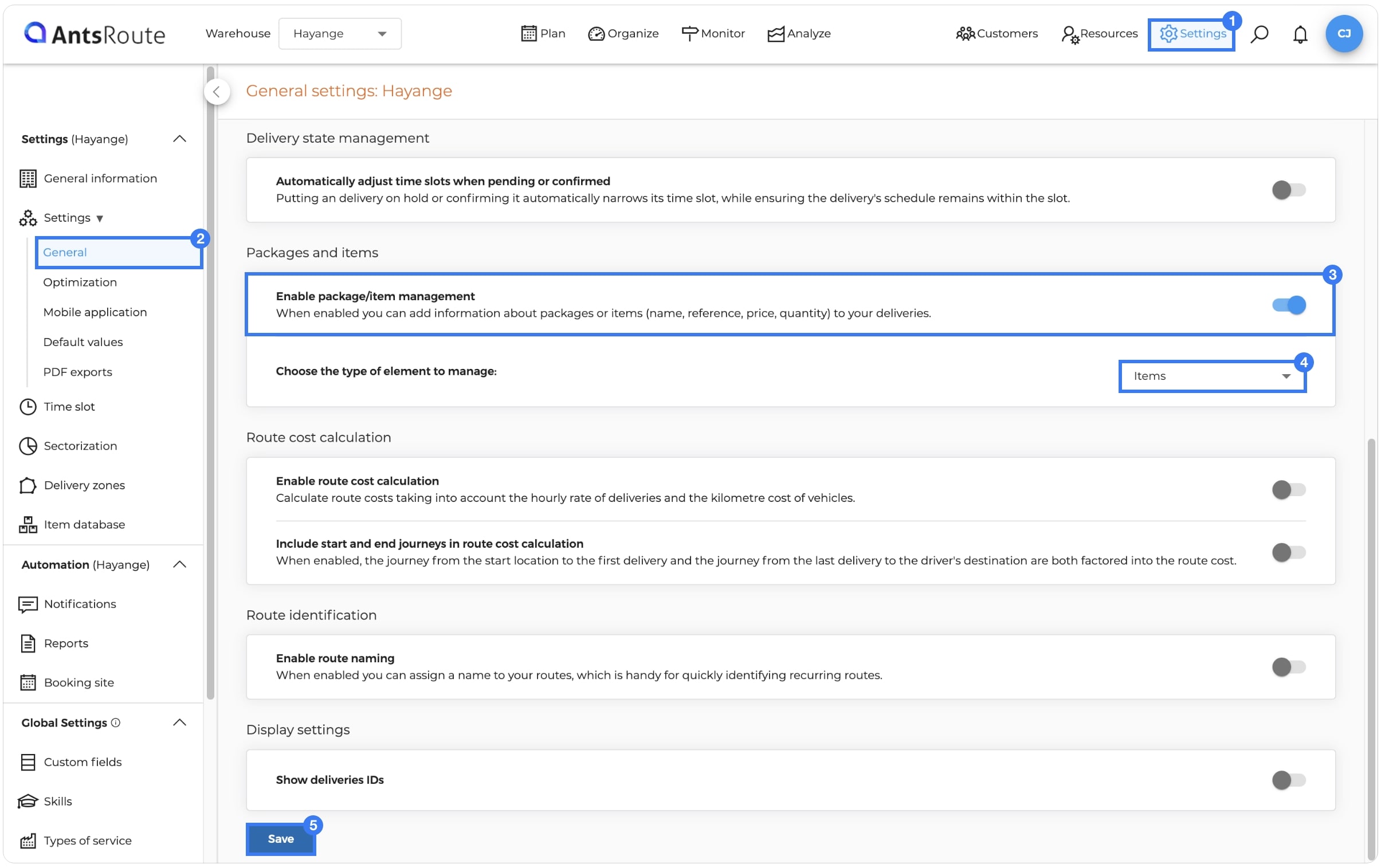The width and height of the screenshot is (1381, 868).
Task: Open the CJ user avatar menu
Action: point(1343,34)
